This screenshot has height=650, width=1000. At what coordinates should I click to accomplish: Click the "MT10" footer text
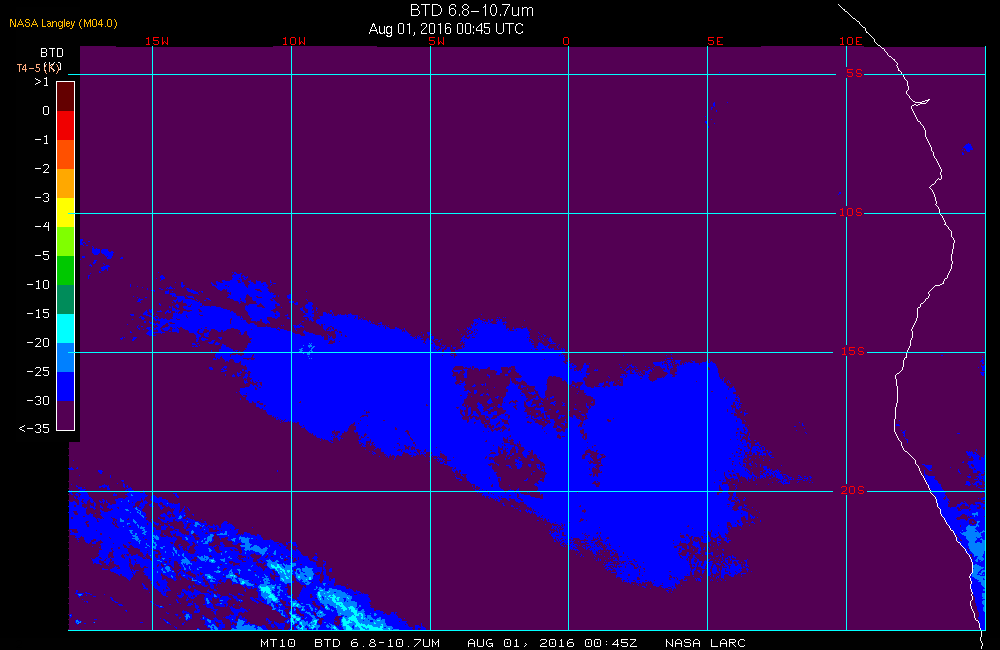pos(278,642)
